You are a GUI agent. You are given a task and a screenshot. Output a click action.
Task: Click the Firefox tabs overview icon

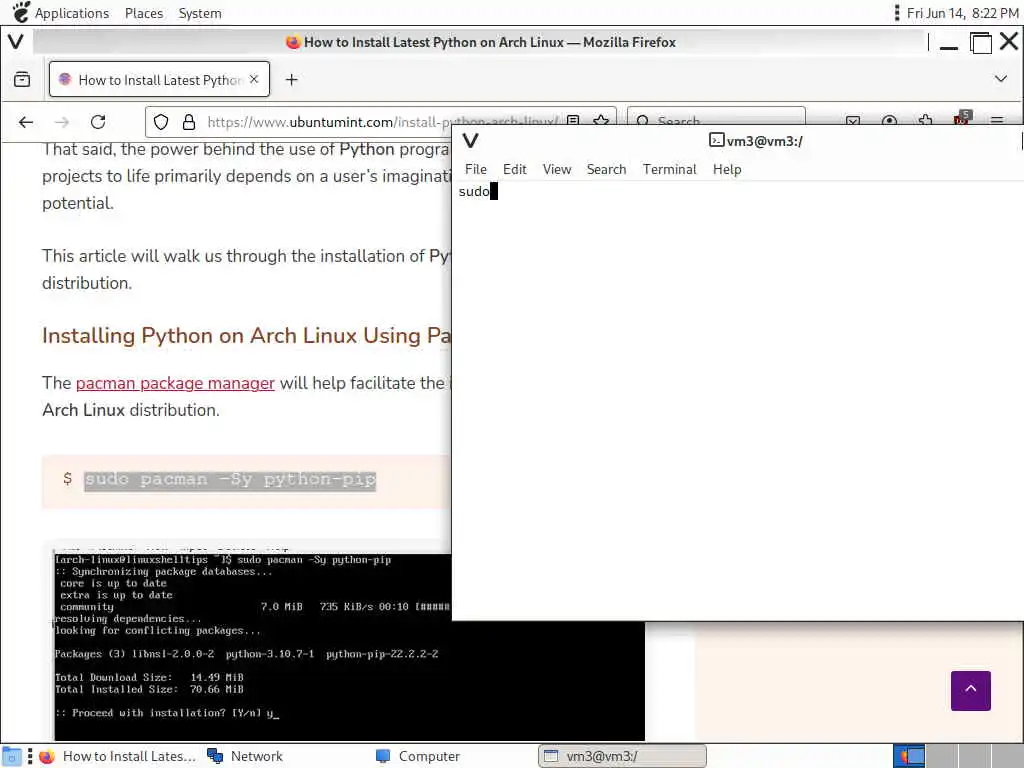22,80
